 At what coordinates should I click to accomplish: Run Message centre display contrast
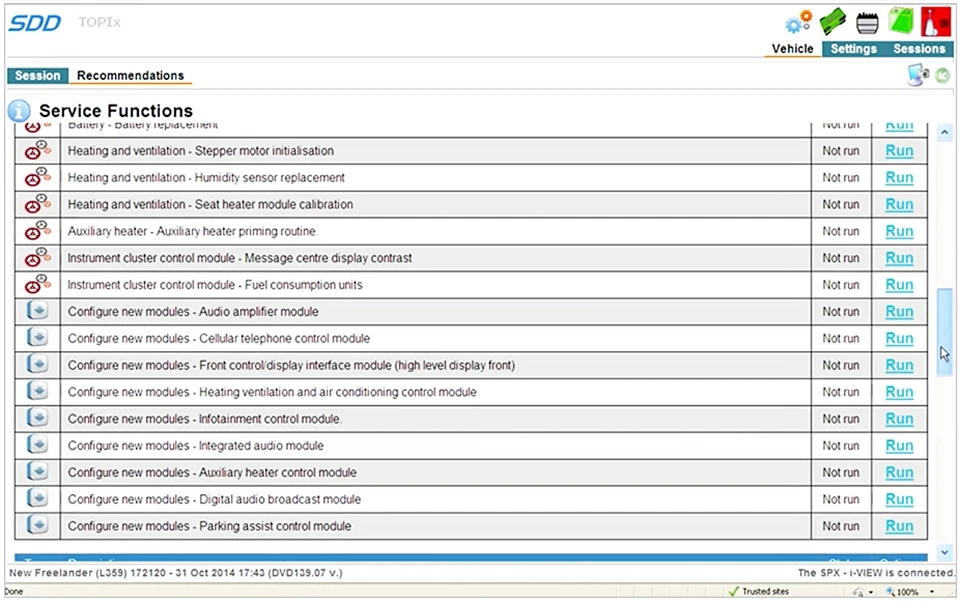pos(899,258)
